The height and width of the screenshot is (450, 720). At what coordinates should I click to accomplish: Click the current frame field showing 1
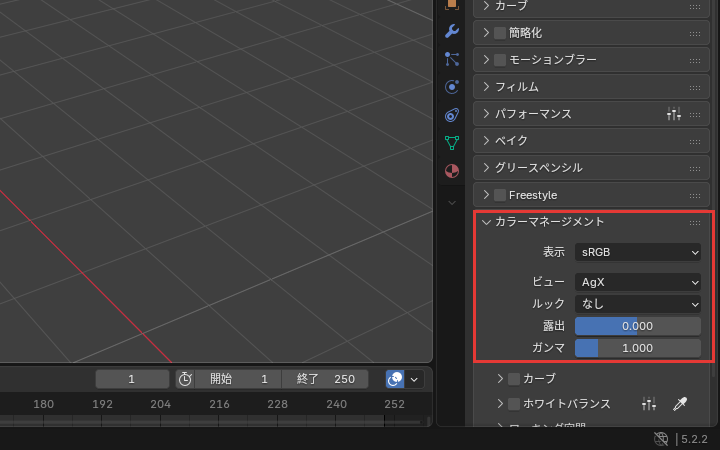(x=132, y=379)
